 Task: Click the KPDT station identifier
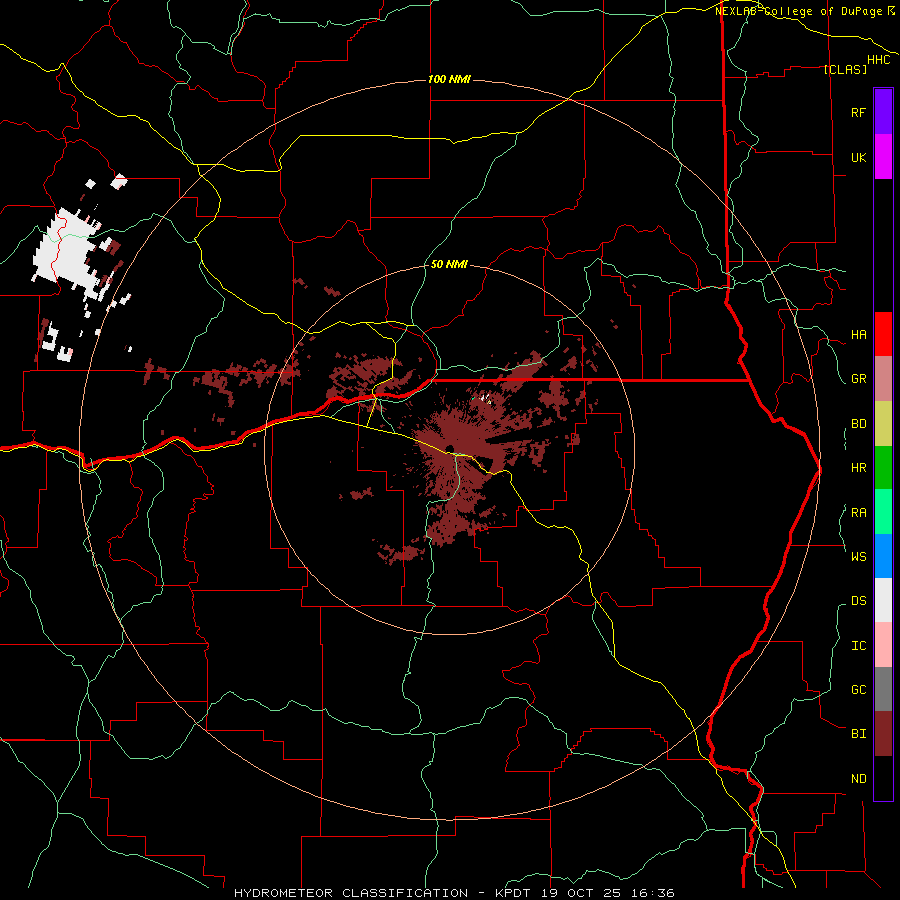[x=514, y=893]
